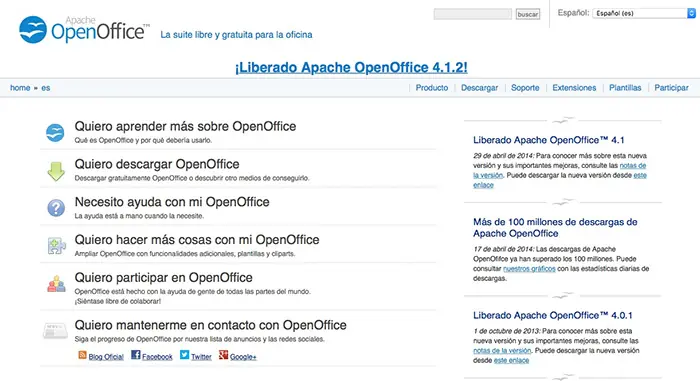Open the Producto menu

(431, 88)
